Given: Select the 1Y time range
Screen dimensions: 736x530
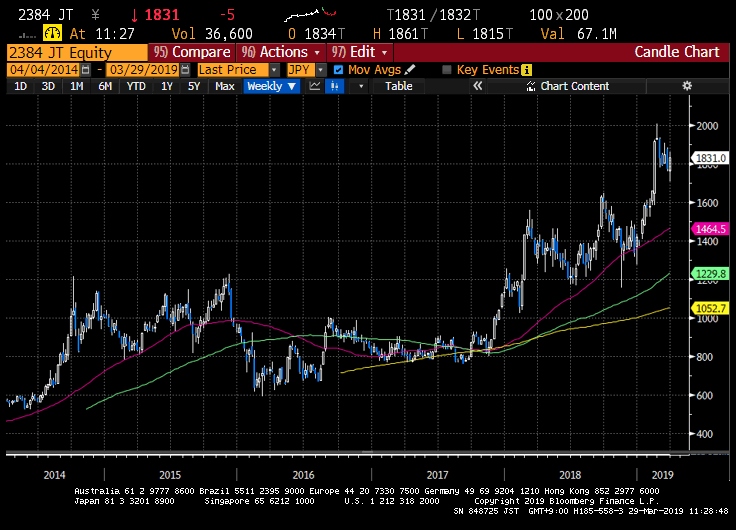Looking at the screenshot, I should pos(167,87).
